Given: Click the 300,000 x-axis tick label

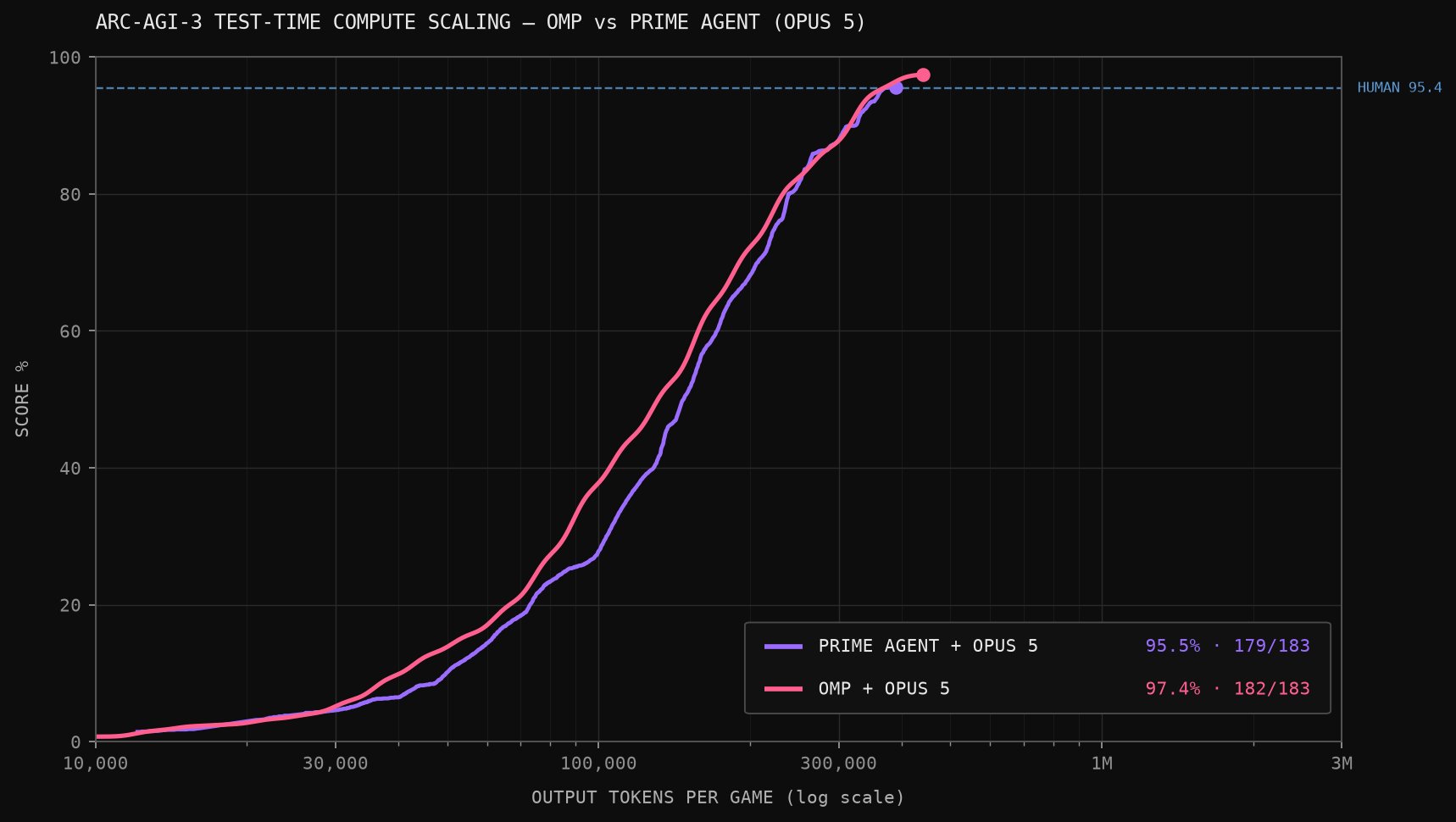Looking at the screenshot, I should pyautogui.click(x=838, y=764).
